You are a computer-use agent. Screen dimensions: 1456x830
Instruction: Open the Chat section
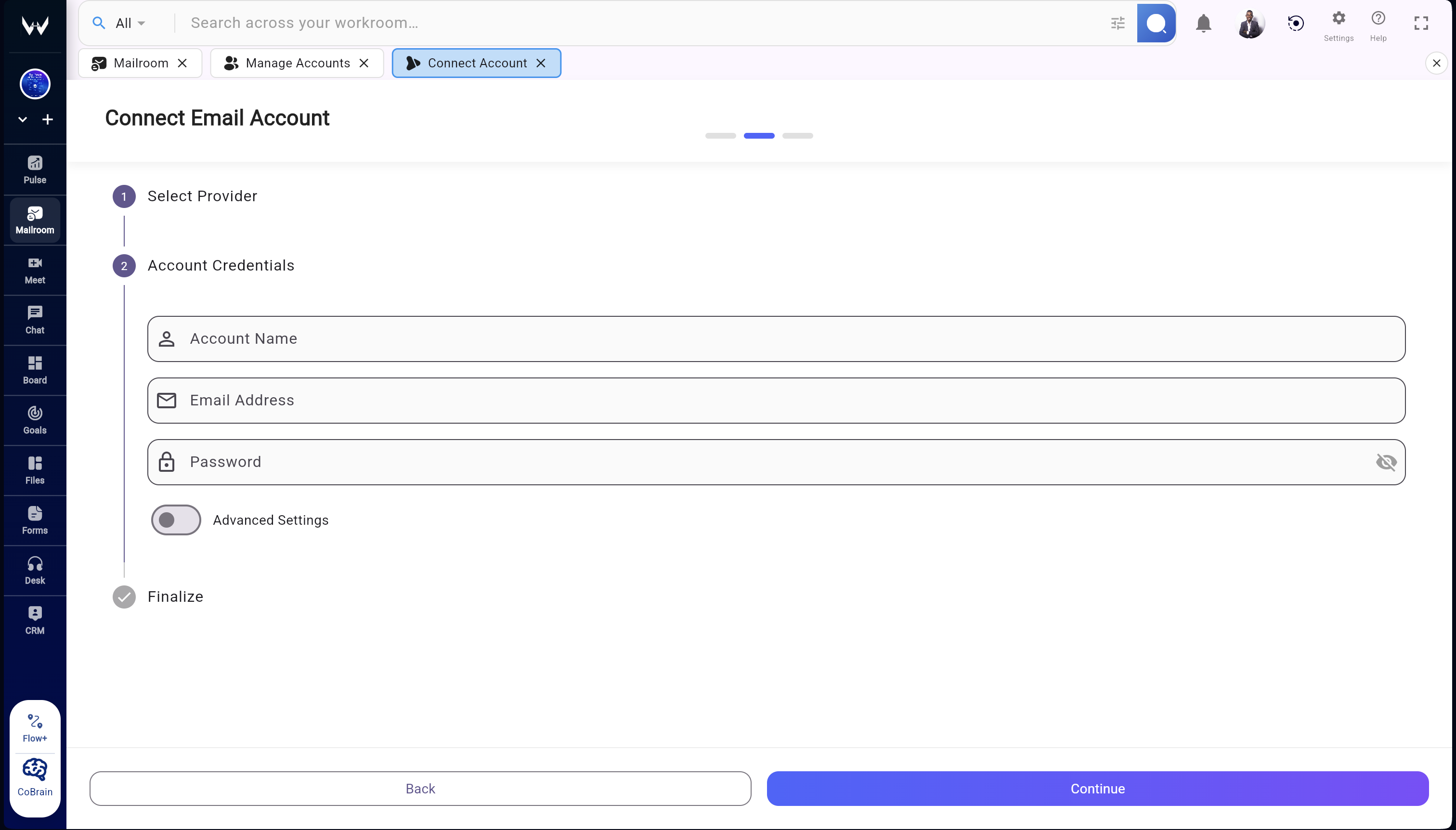(x=34, y=319)
